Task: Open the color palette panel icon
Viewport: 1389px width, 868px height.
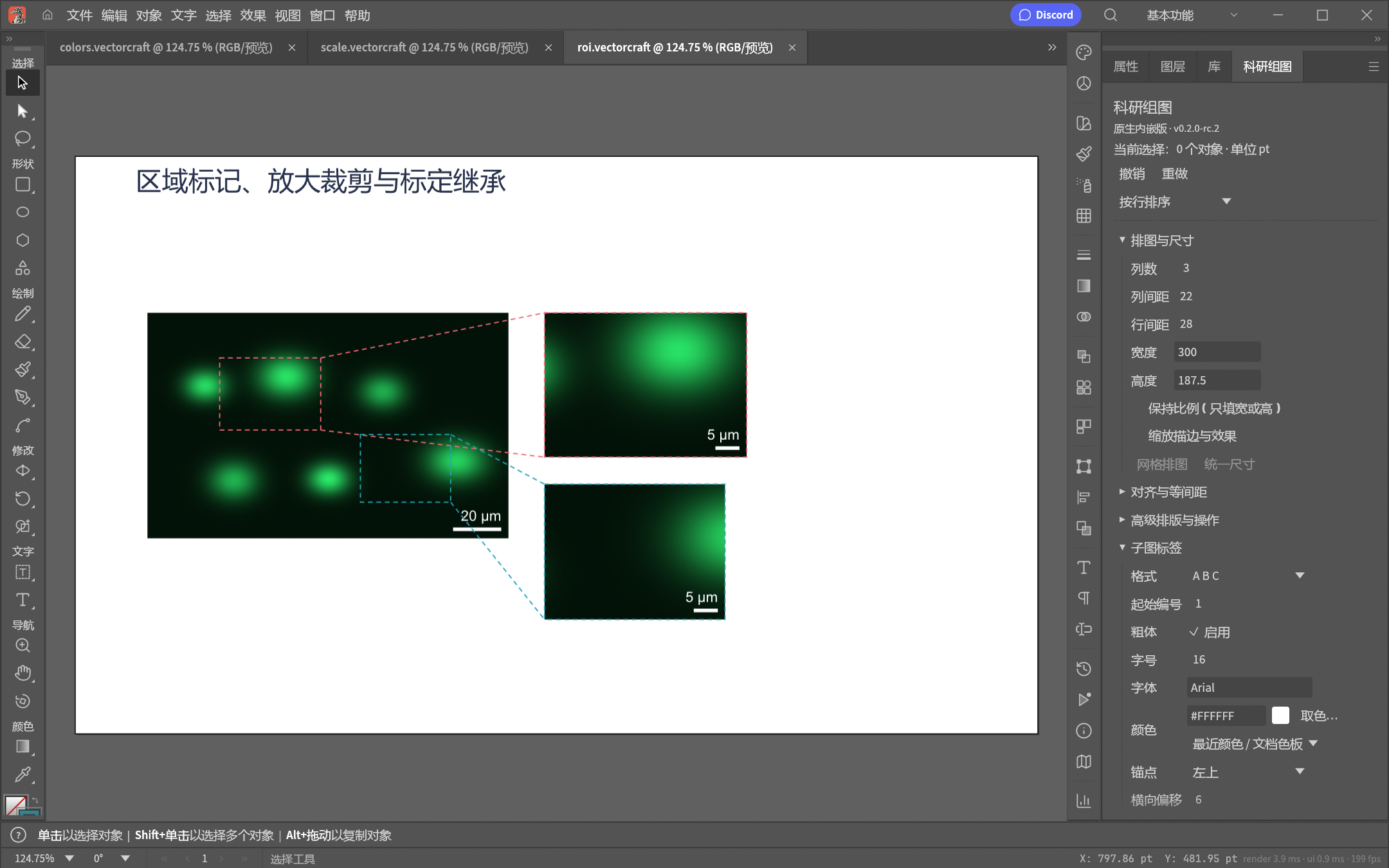Action: (x=1084, y=53)
